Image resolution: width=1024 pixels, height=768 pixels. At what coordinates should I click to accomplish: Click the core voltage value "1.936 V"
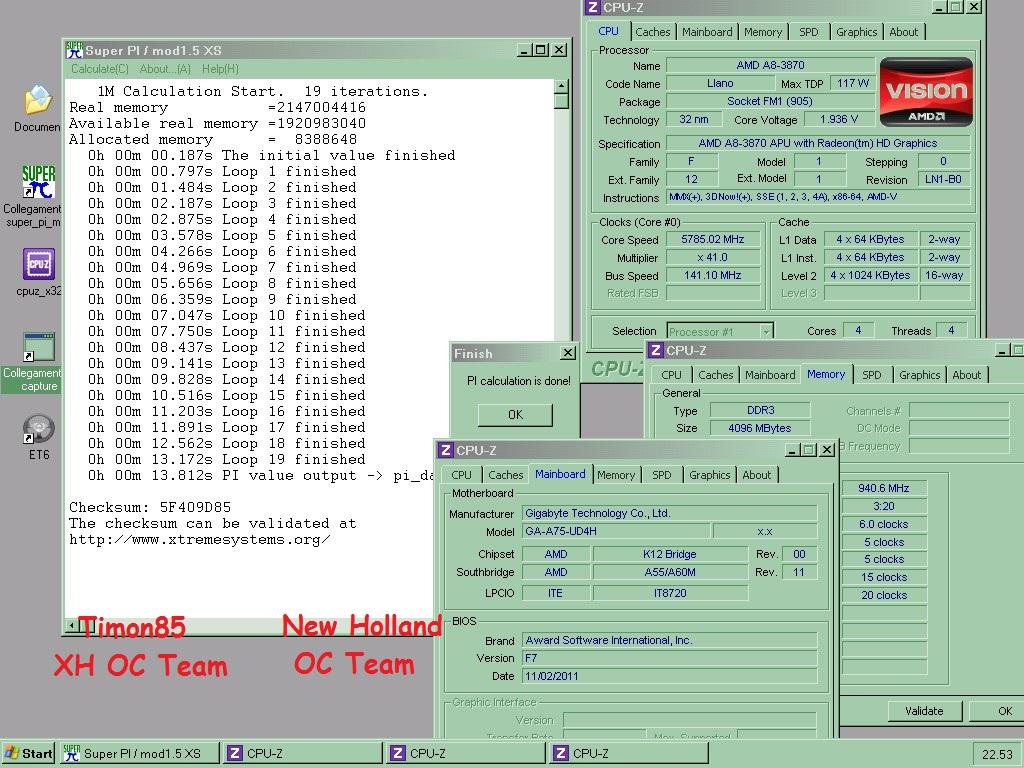point(839,120)
